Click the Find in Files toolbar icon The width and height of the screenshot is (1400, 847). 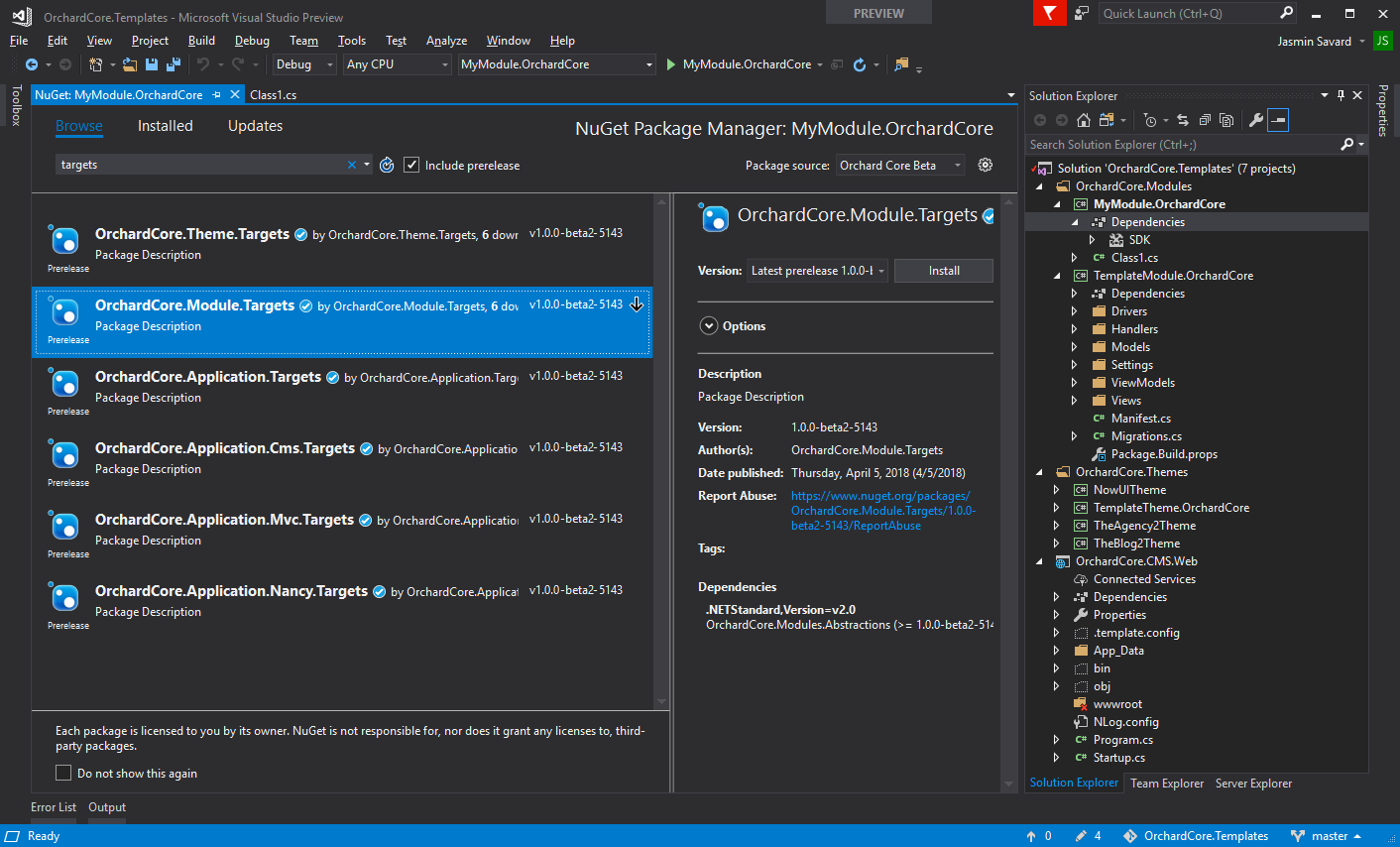(901, 64)
